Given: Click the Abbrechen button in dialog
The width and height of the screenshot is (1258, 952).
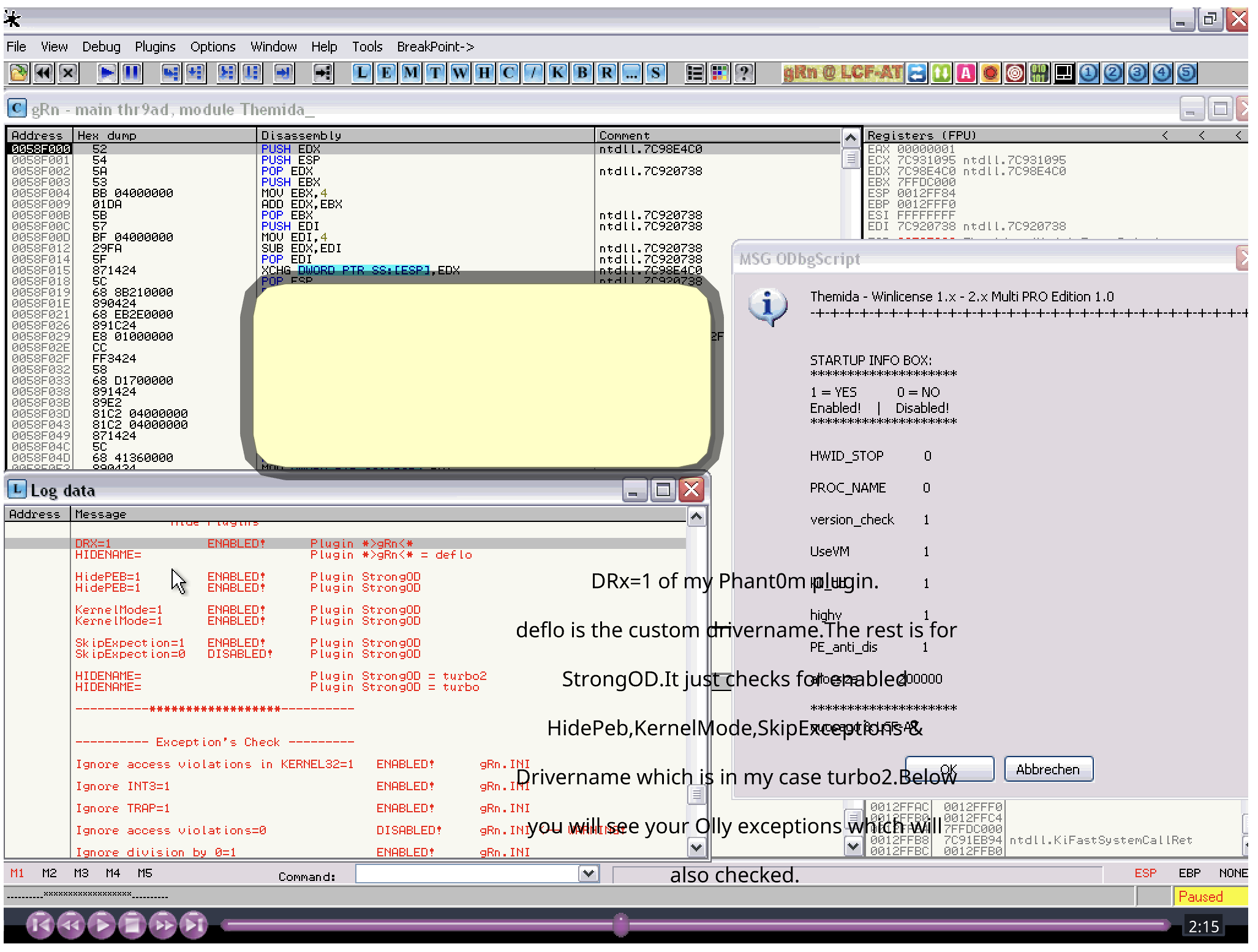Looking at the screenshot, I should (x=1048, y=769).
